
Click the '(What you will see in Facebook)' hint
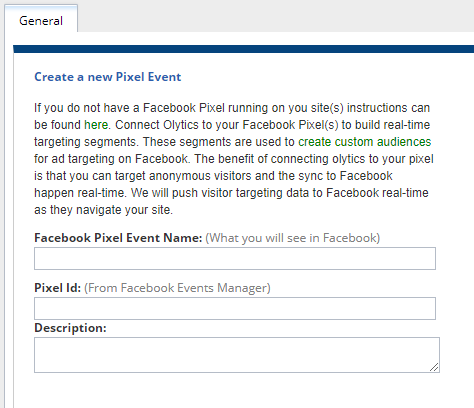(293, 238)
